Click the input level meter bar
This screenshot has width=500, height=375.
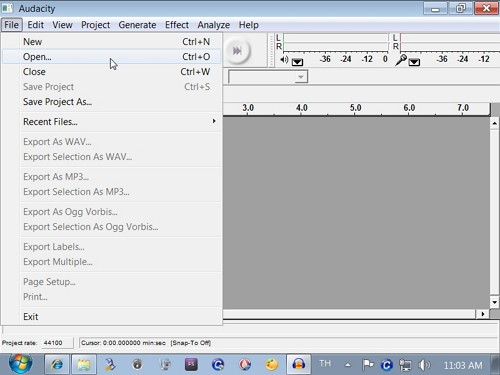click(x=450, y=42)
